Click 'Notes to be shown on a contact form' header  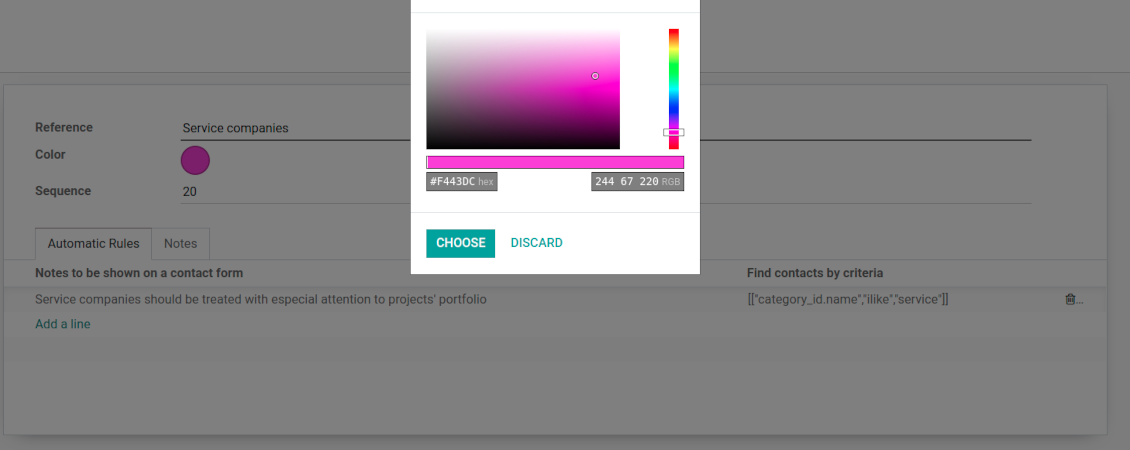[139, 273]
